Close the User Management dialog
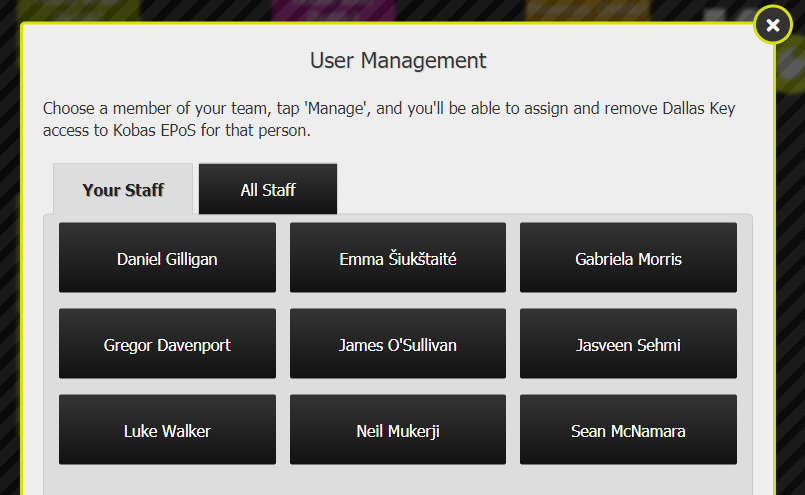Image resolution: width=805 pixels, height=495 pixels. tap(772, 25)
